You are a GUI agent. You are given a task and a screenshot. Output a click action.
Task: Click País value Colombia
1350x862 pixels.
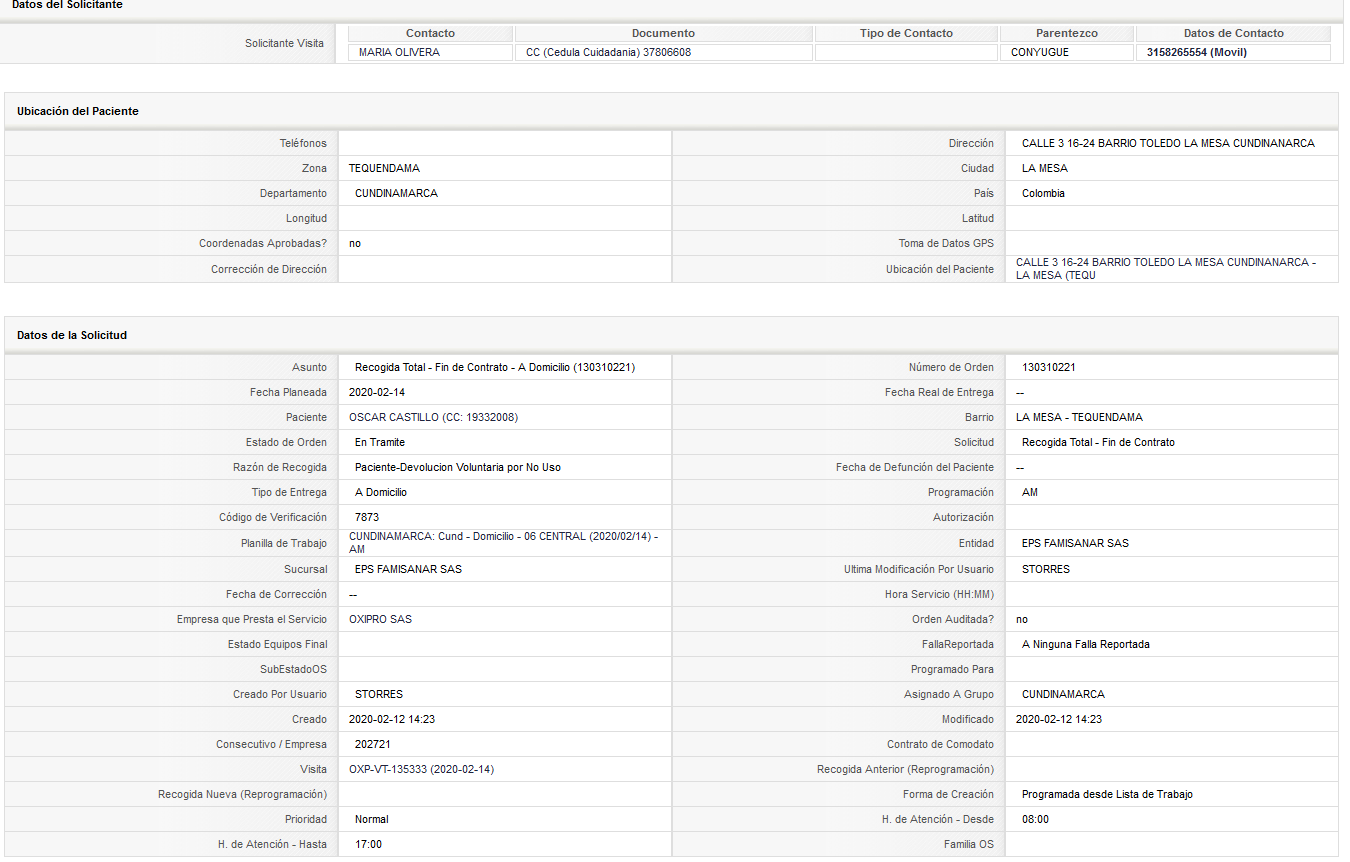[x=1043, y=193]
